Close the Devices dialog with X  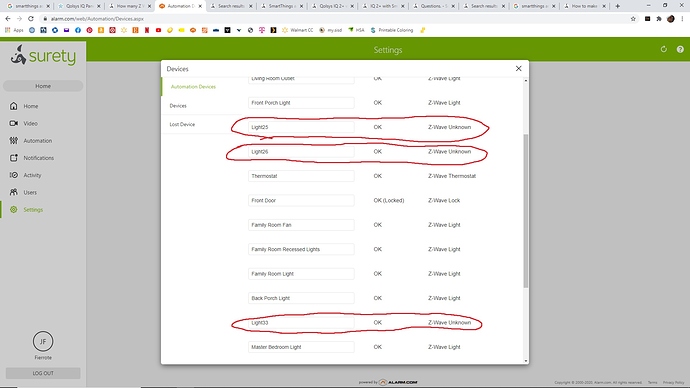coord(518,69)
